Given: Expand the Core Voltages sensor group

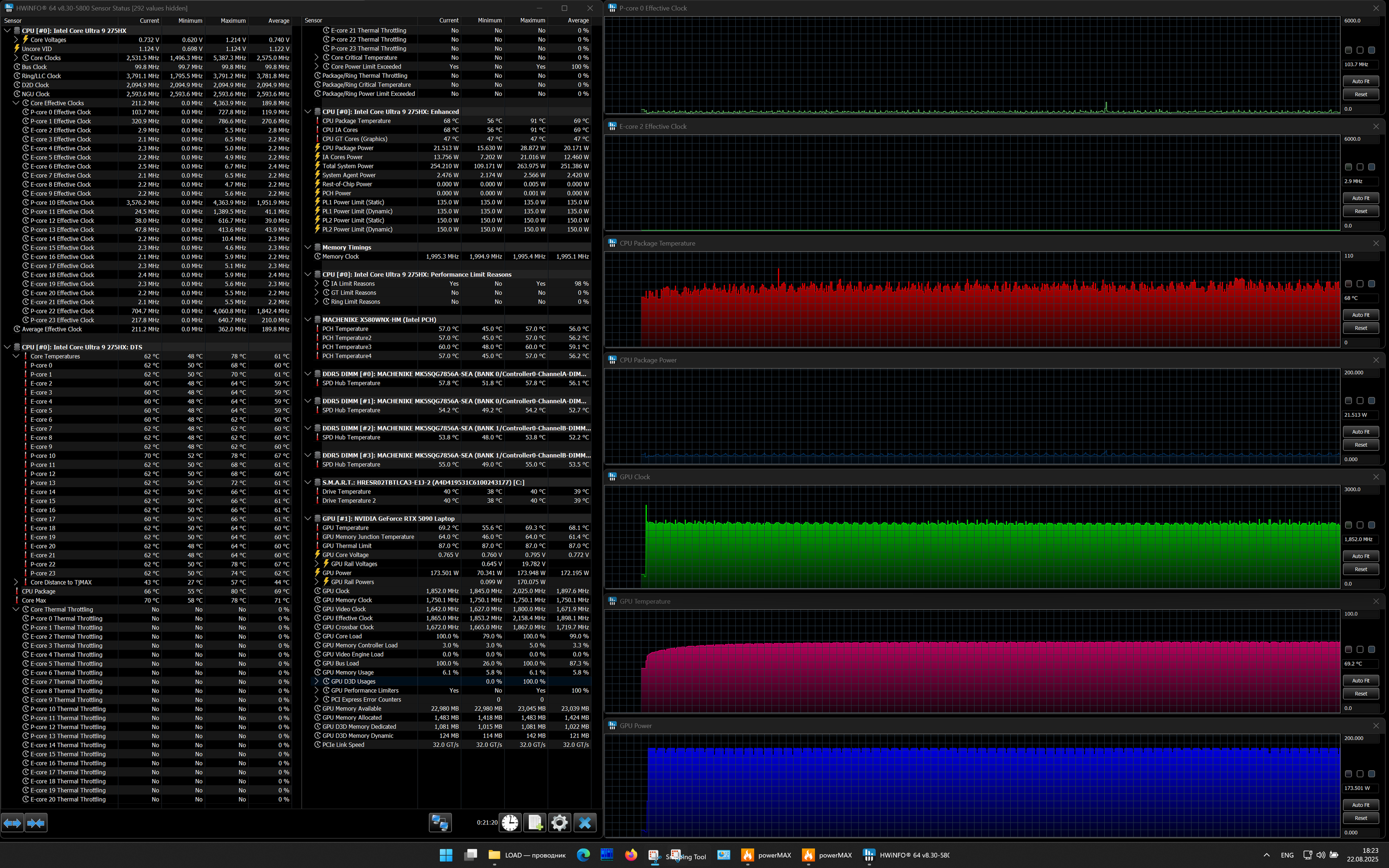Looking at the screenshot, I should pyautogui.click(x=16, y=40).
